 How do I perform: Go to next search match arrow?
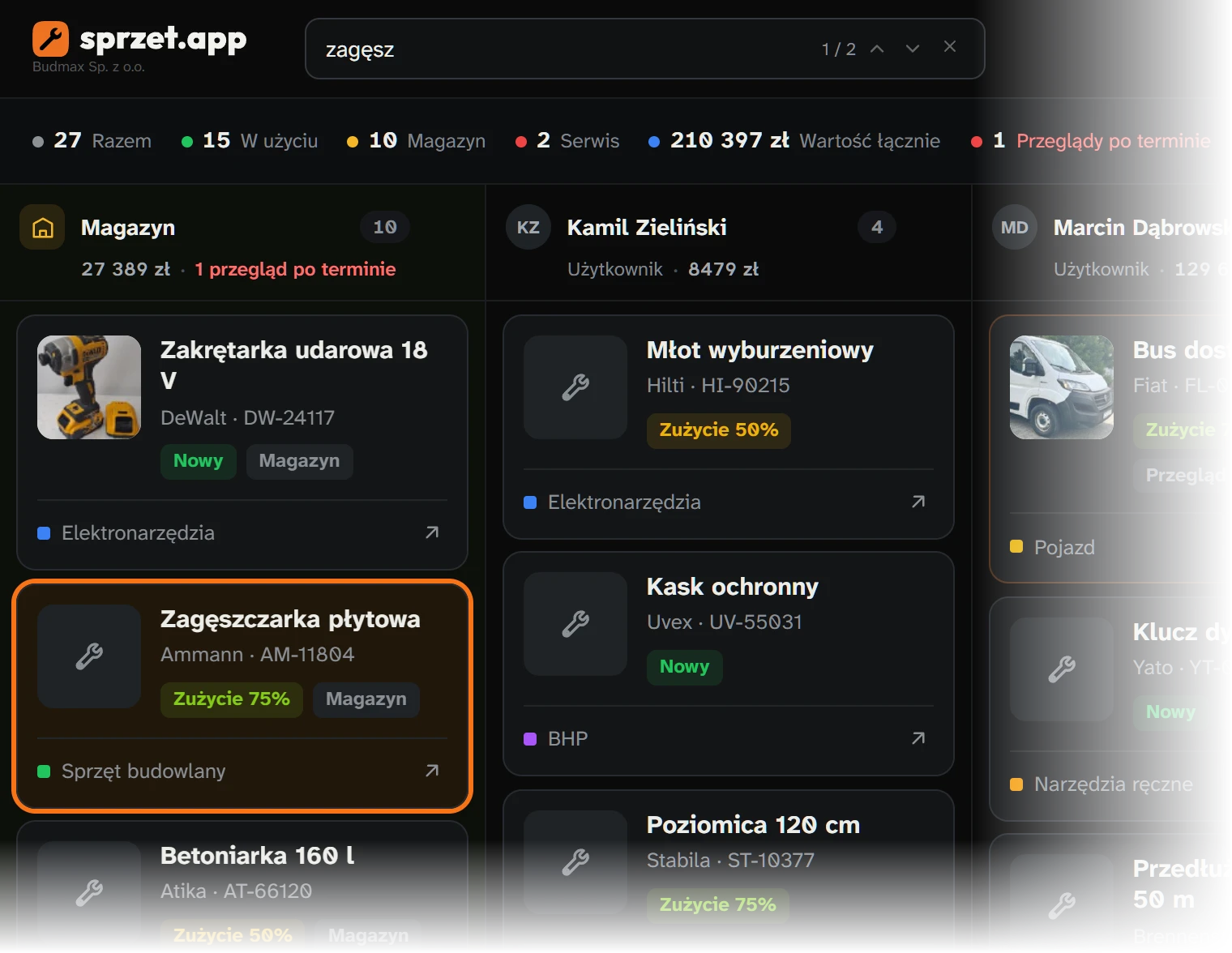(x=913, y=49)
